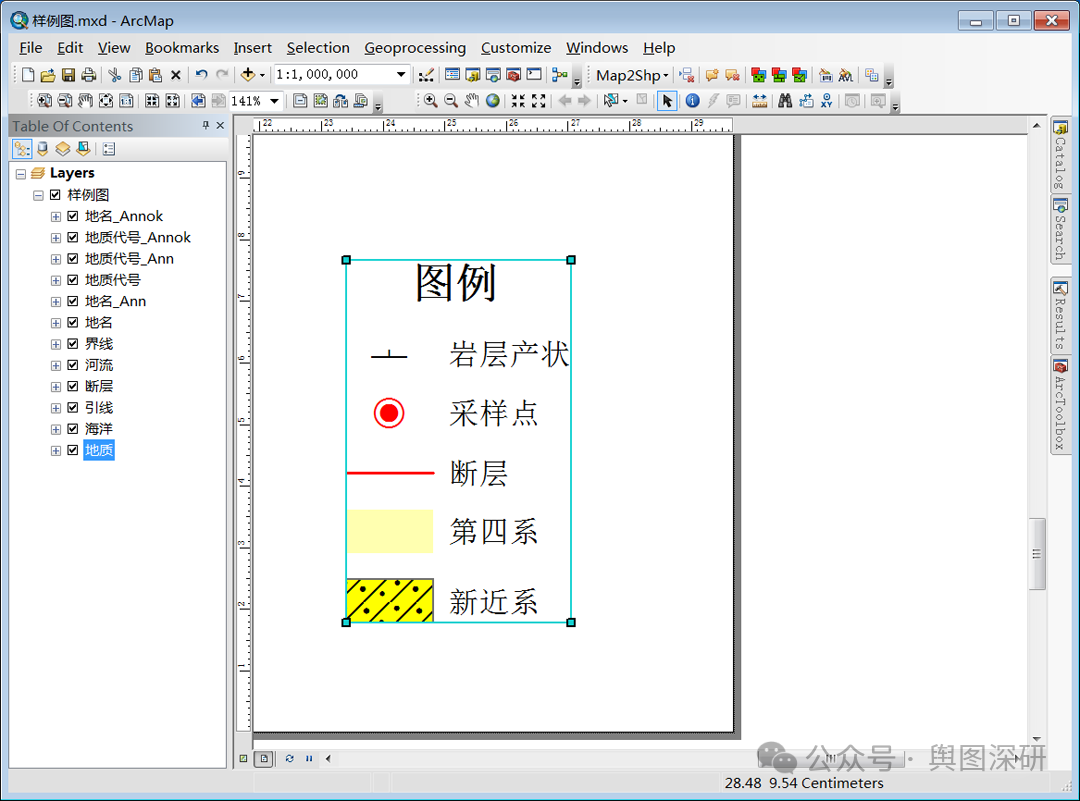Uncheck the 断层 layer checkbox

pos(72,386)
